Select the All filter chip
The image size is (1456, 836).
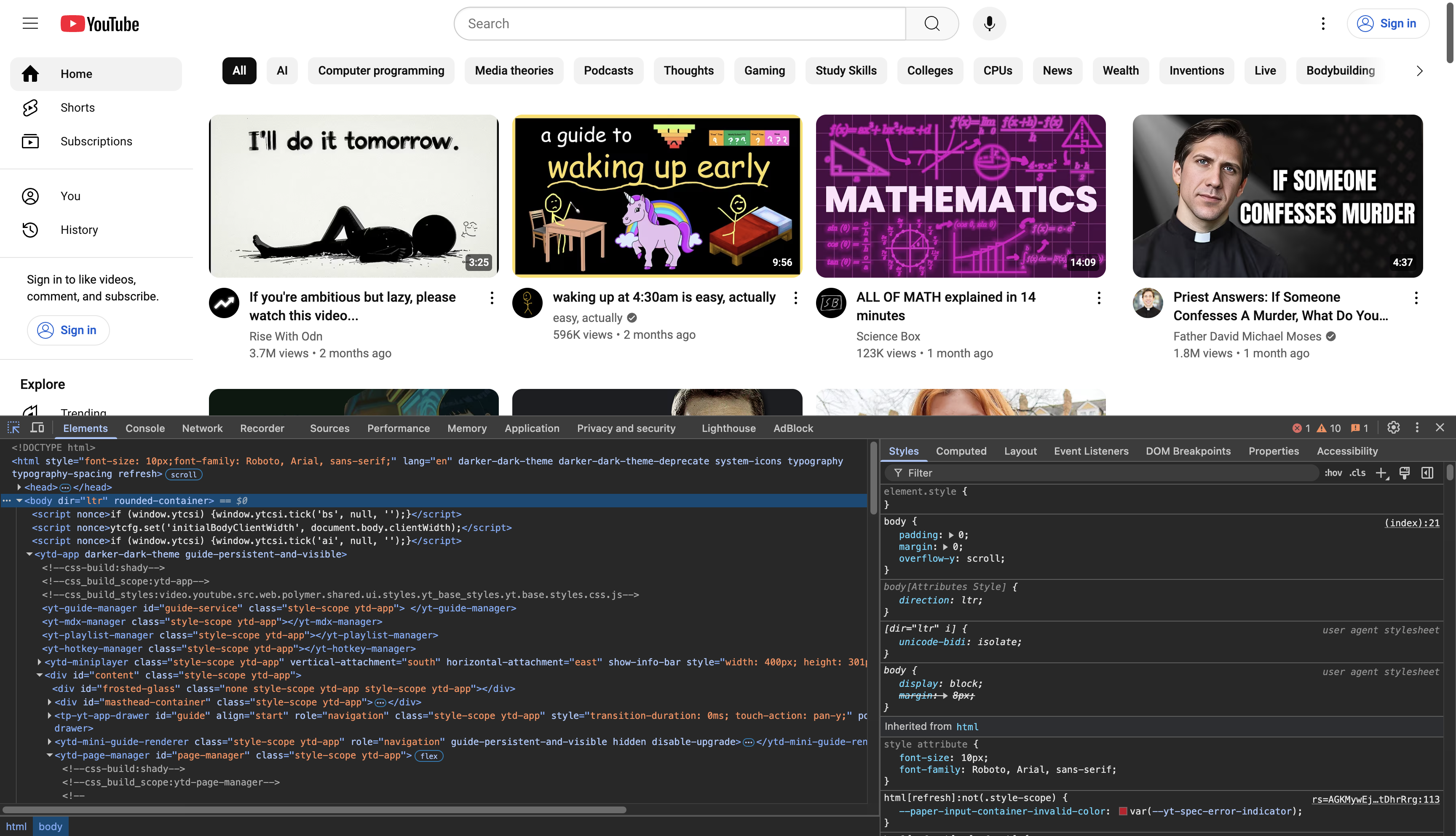coord(239,71)
